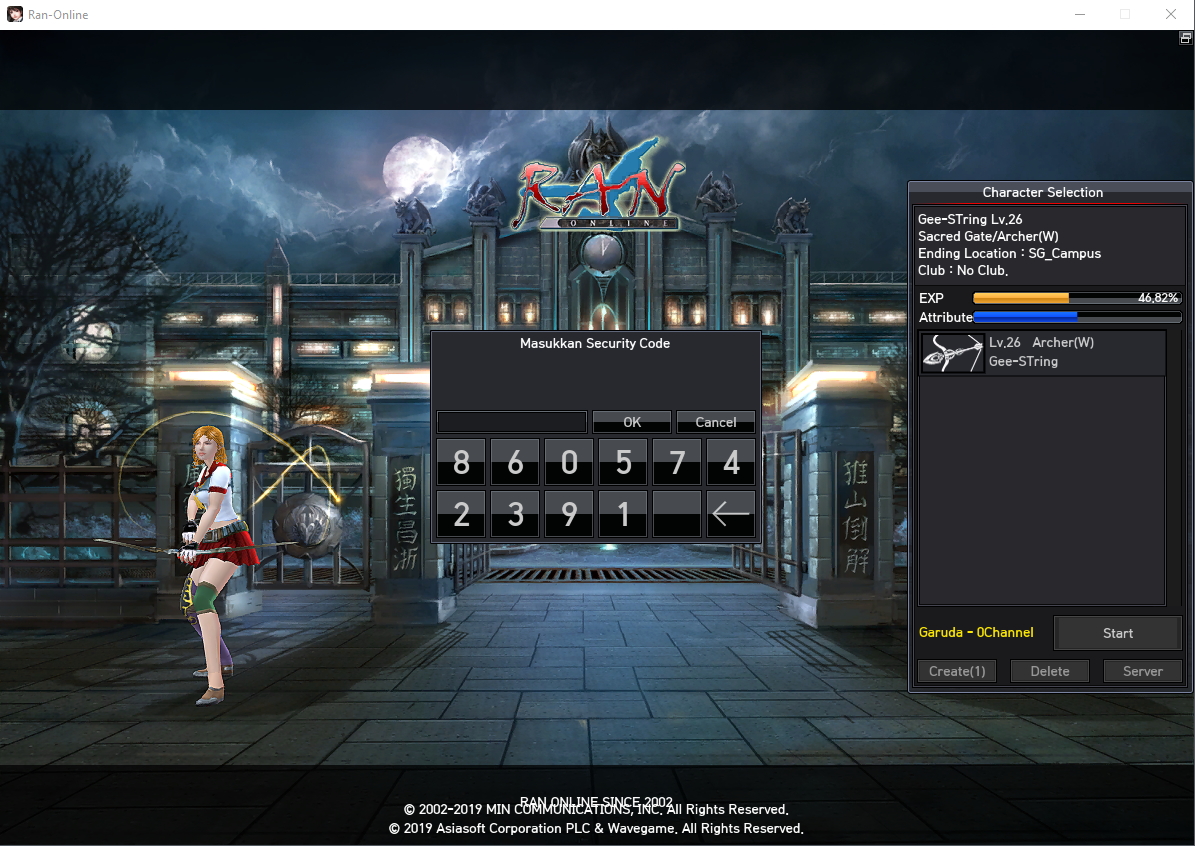Click keypad digit 6
The image size is (1195, 846).
(515, 462)
